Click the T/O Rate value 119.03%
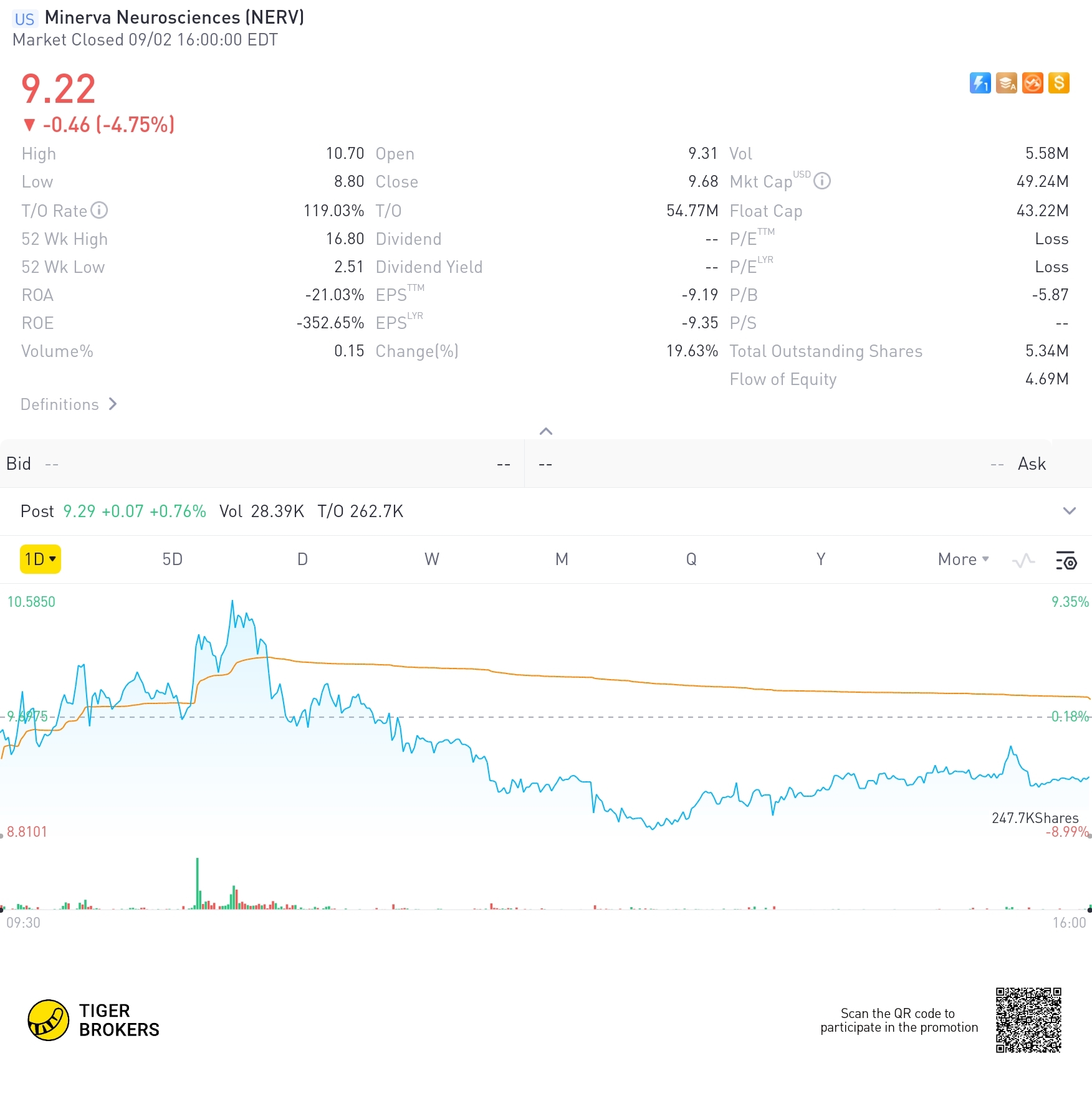 [x=333, y=211]
